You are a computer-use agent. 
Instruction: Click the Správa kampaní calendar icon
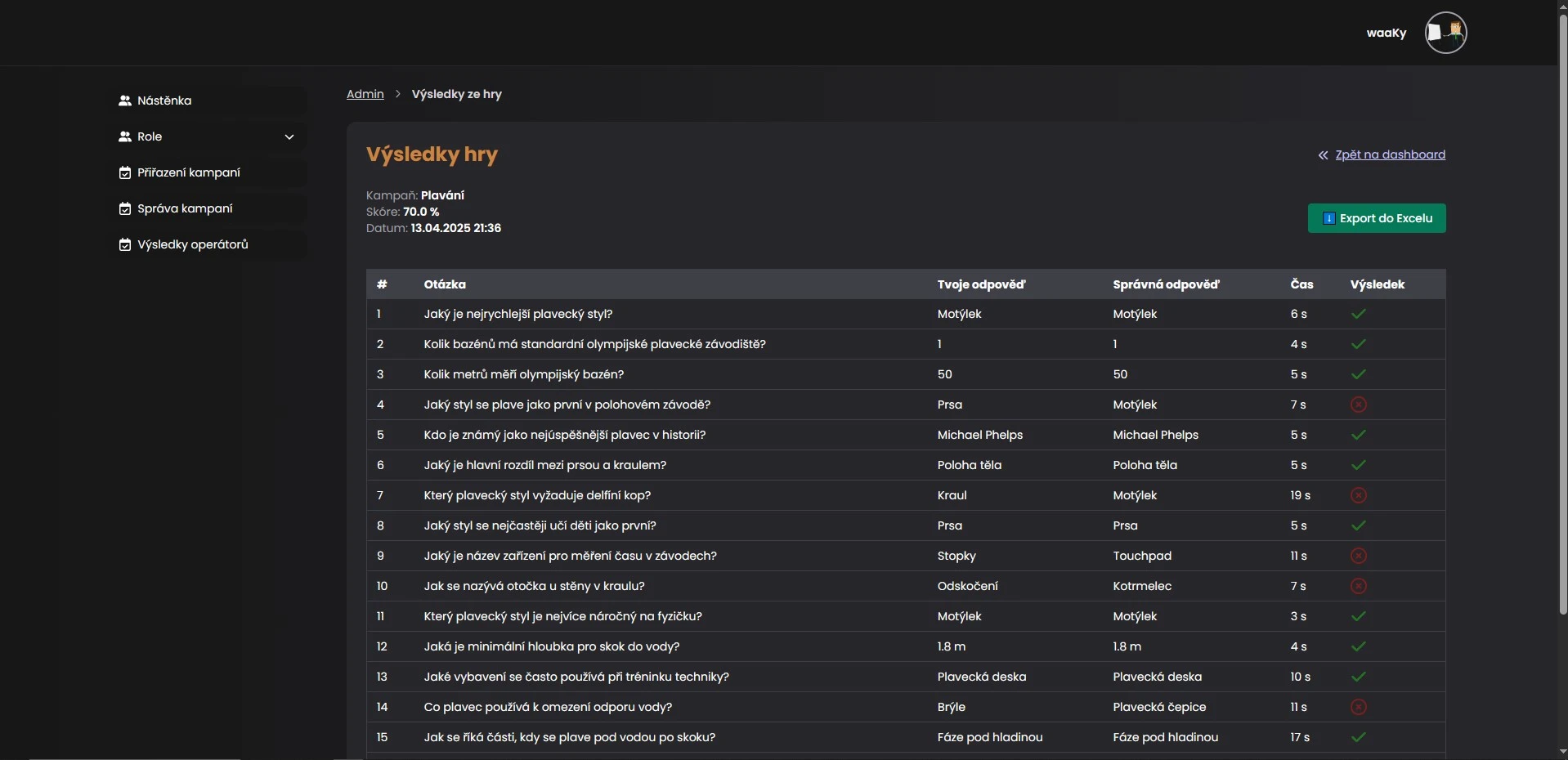click(125, 208)
